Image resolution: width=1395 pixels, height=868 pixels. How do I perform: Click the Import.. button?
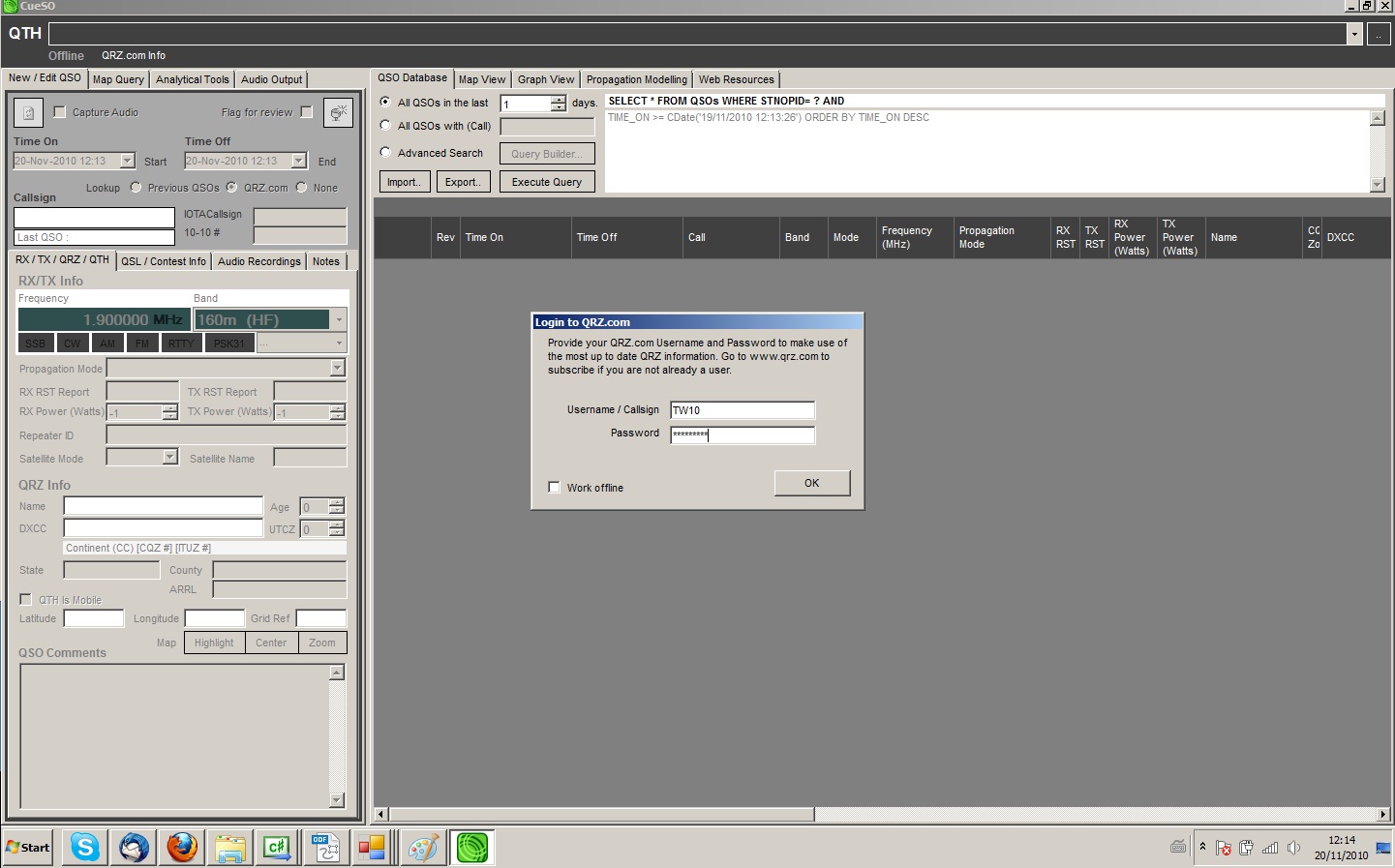(x=404, y=182)
